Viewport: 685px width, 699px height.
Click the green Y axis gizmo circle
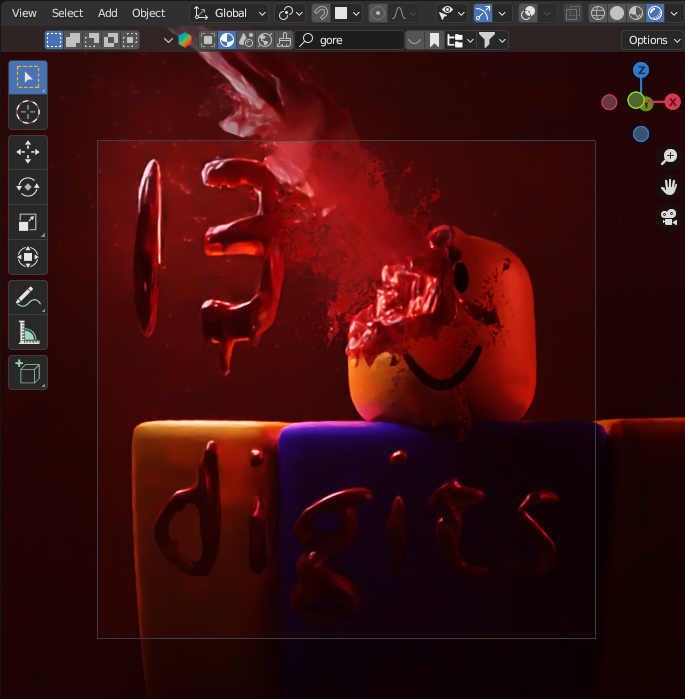point(636,100)
